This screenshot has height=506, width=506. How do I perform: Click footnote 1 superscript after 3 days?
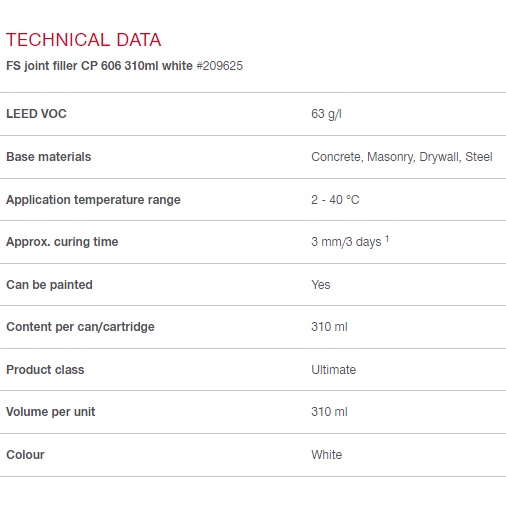pos(387,239)
